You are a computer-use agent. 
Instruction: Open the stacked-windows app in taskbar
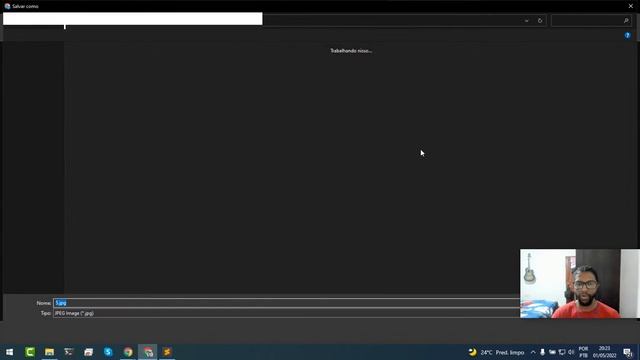[x=88, y=352]
